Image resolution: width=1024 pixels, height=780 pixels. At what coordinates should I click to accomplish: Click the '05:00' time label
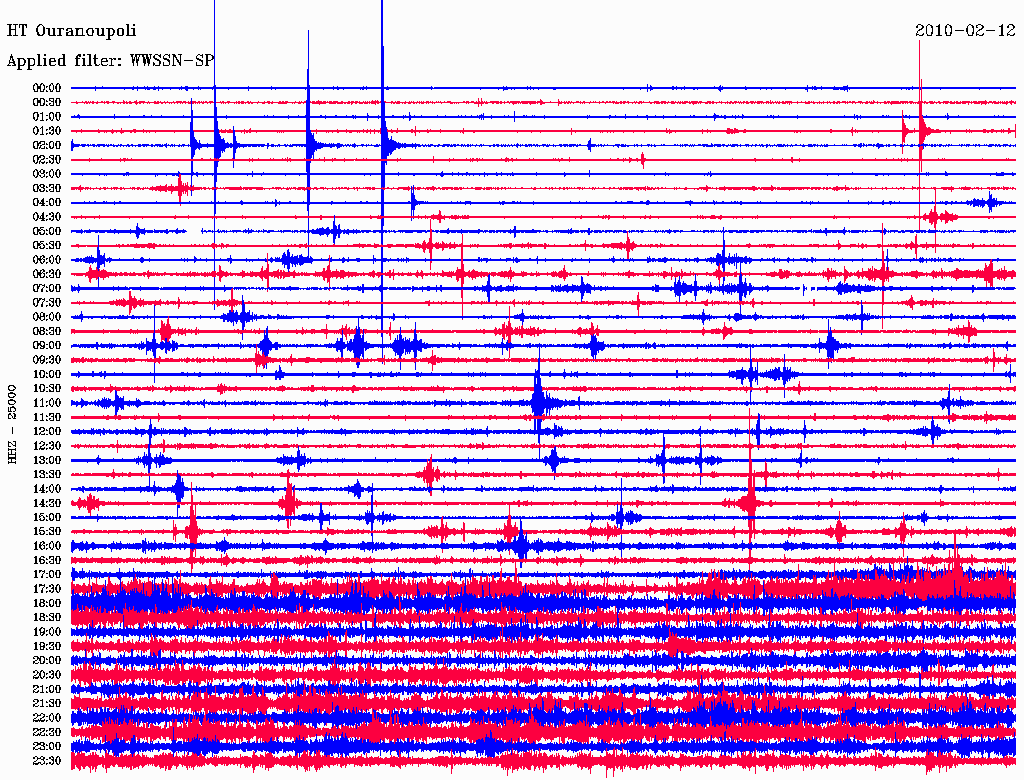[46, 231]
